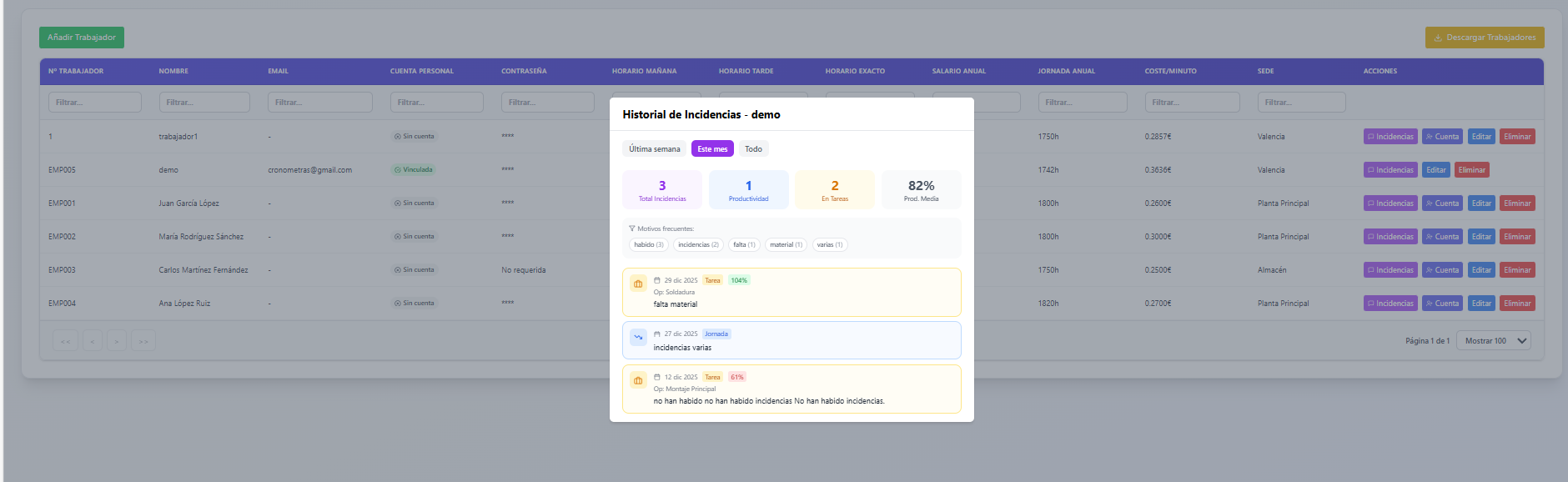Viewport: 1568px width, 482px height.
Task: Toggle the 'incidencias (2)' reason chip
Action: point(698,245)
